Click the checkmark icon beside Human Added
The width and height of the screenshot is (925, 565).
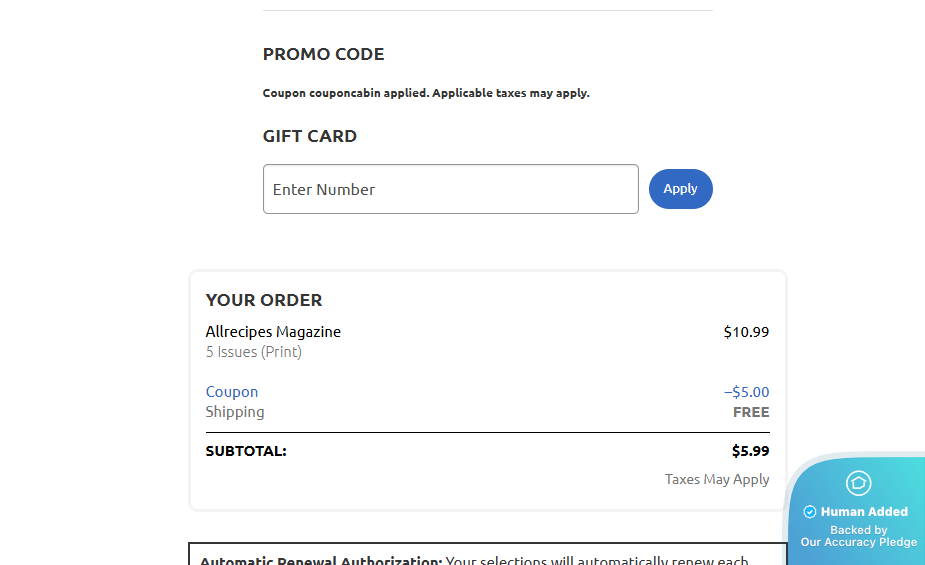810,512
